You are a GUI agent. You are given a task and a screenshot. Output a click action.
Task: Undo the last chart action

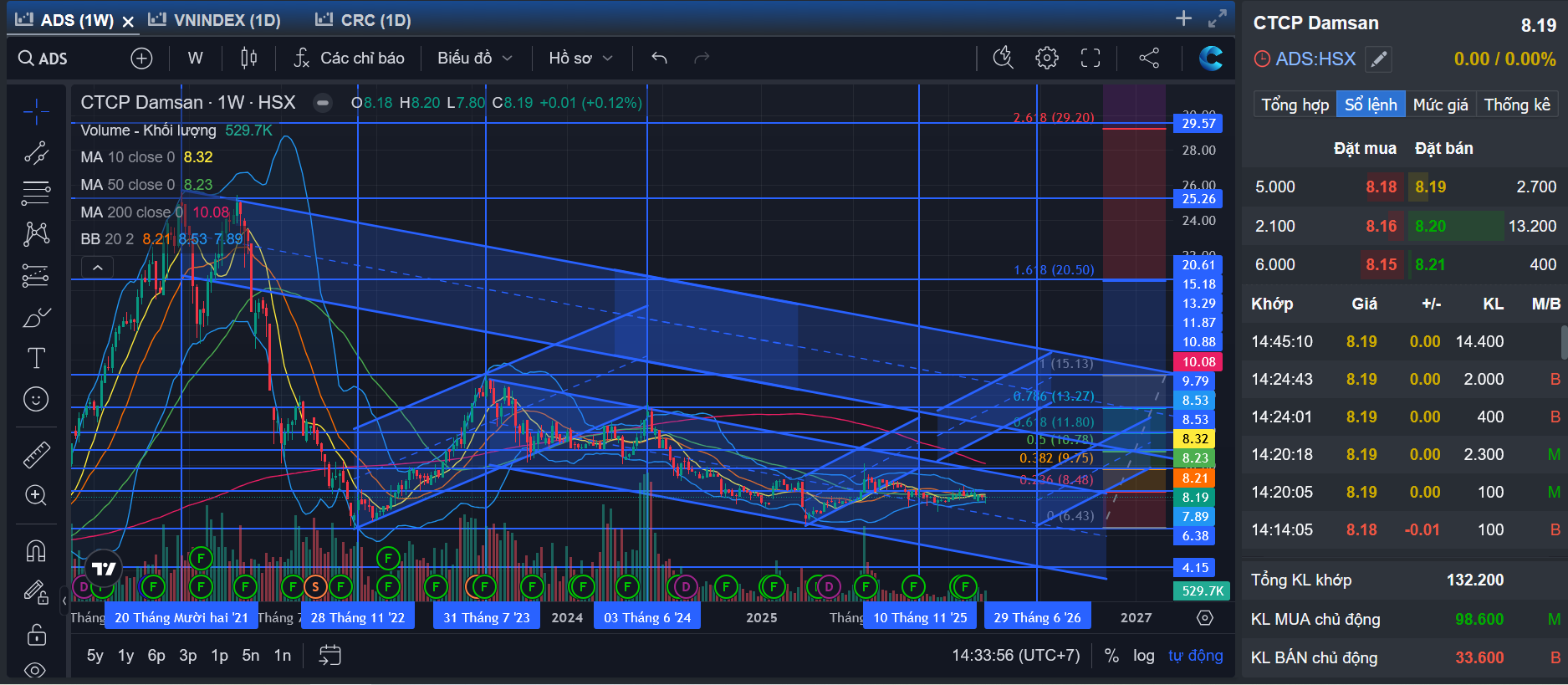(659, 58)
